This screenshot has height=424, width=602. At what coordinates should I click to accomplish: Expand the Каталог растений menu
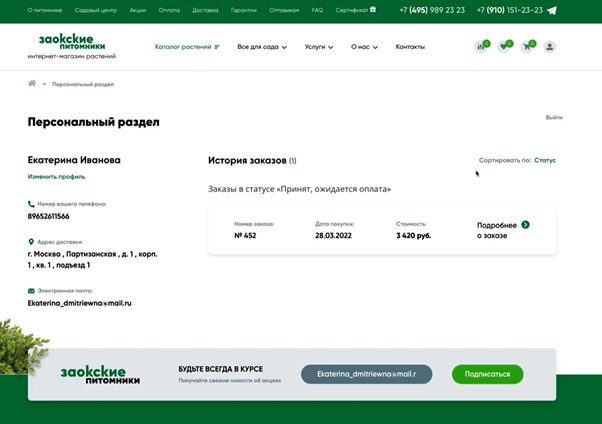187,47
